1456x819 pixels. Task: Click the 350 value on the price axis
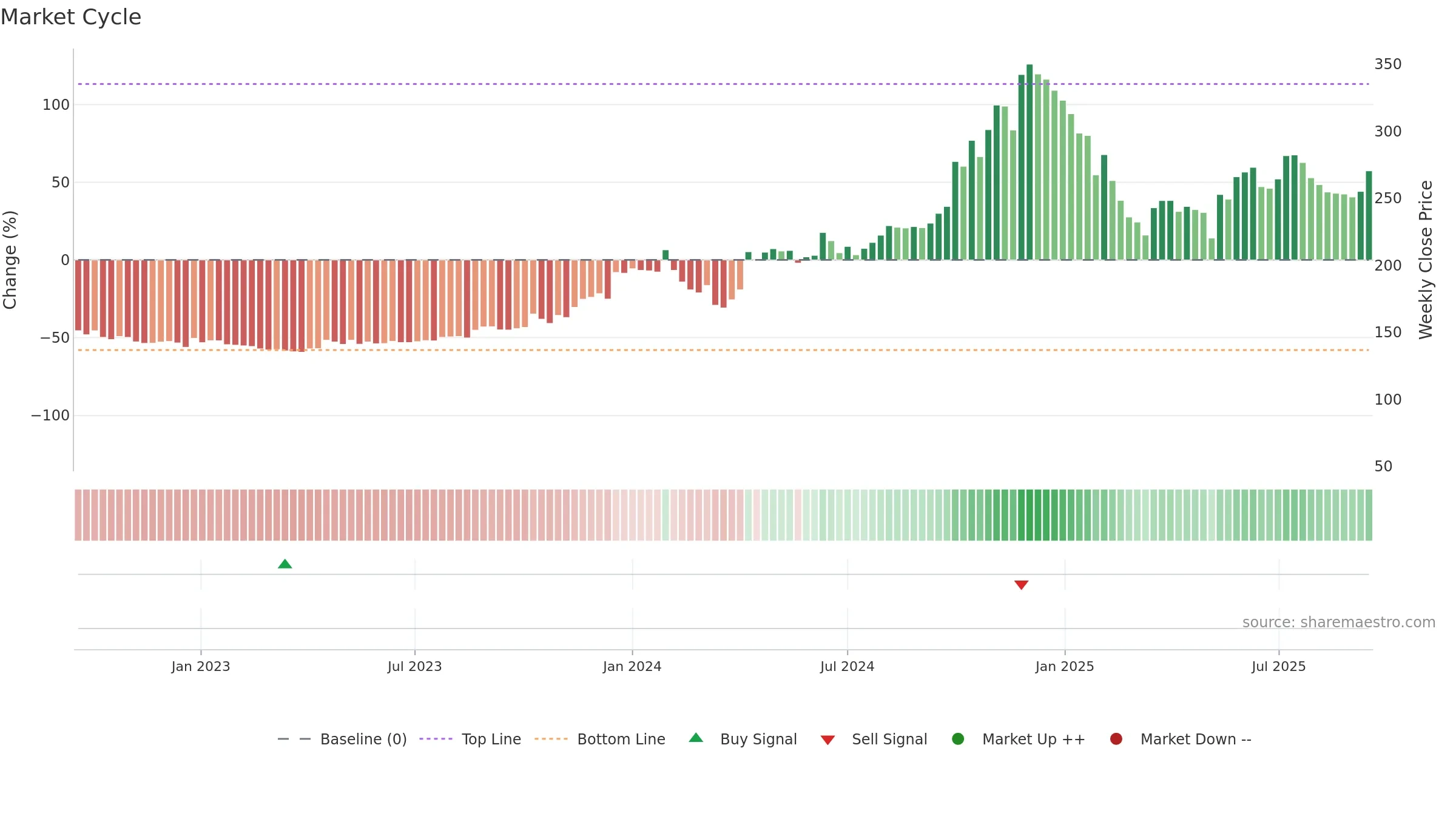[1388, 64]
